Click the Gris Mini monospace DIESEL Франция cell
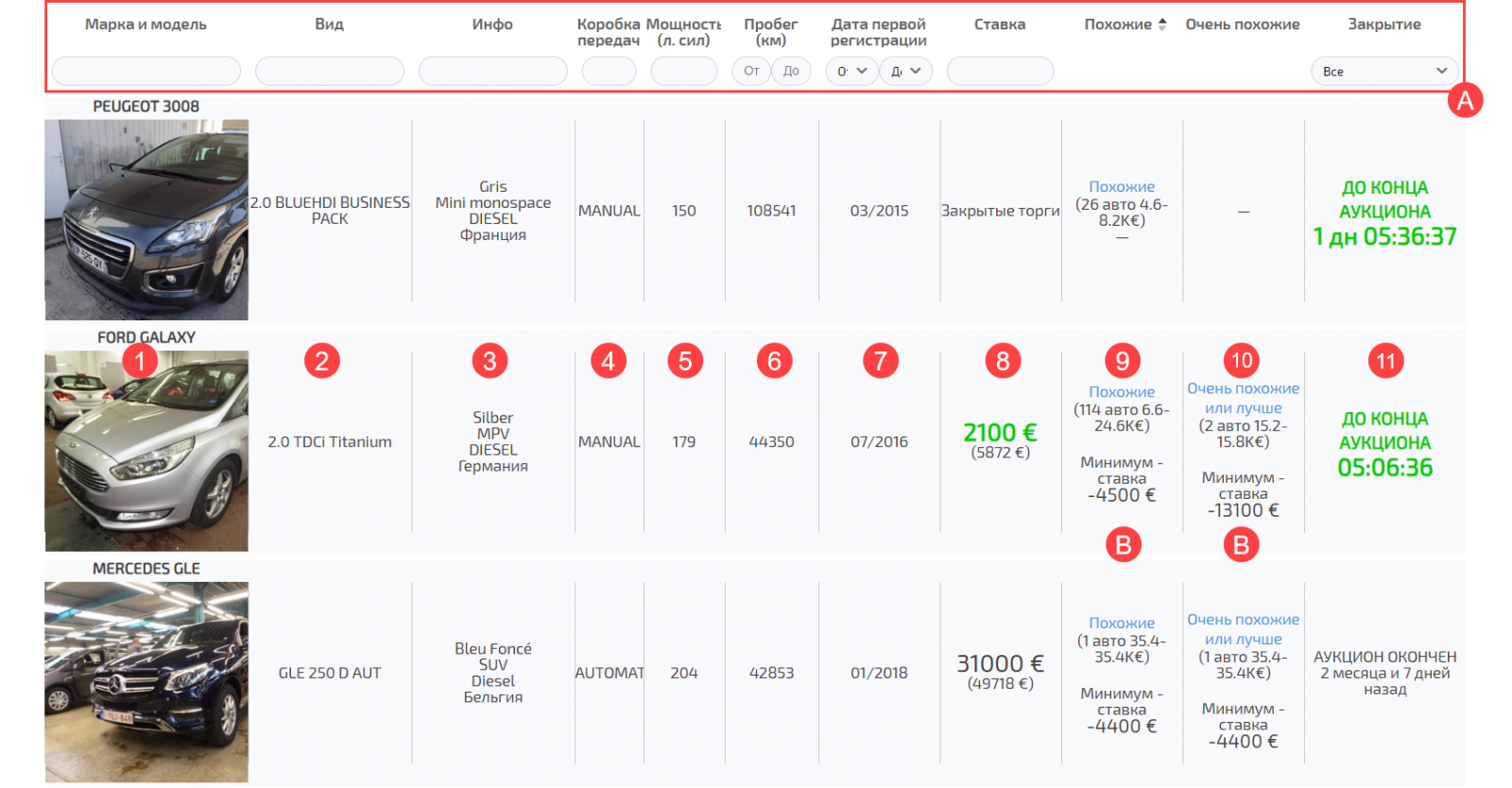Screen dimensions: 1512x788 [x=493, y=211]
